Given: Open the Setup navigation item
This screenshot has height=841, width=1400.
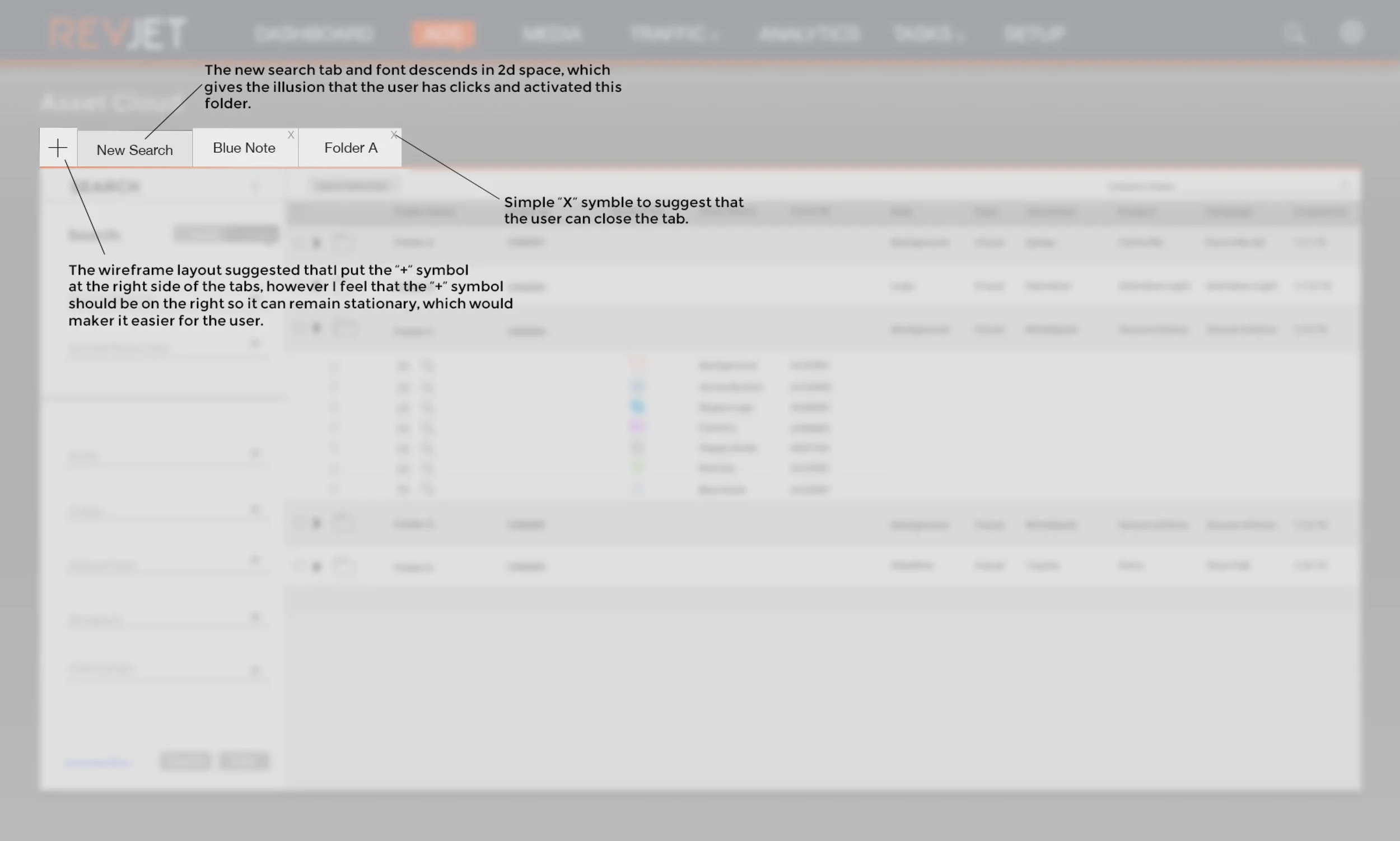Looking at the screenshot, I should 1034,34.
